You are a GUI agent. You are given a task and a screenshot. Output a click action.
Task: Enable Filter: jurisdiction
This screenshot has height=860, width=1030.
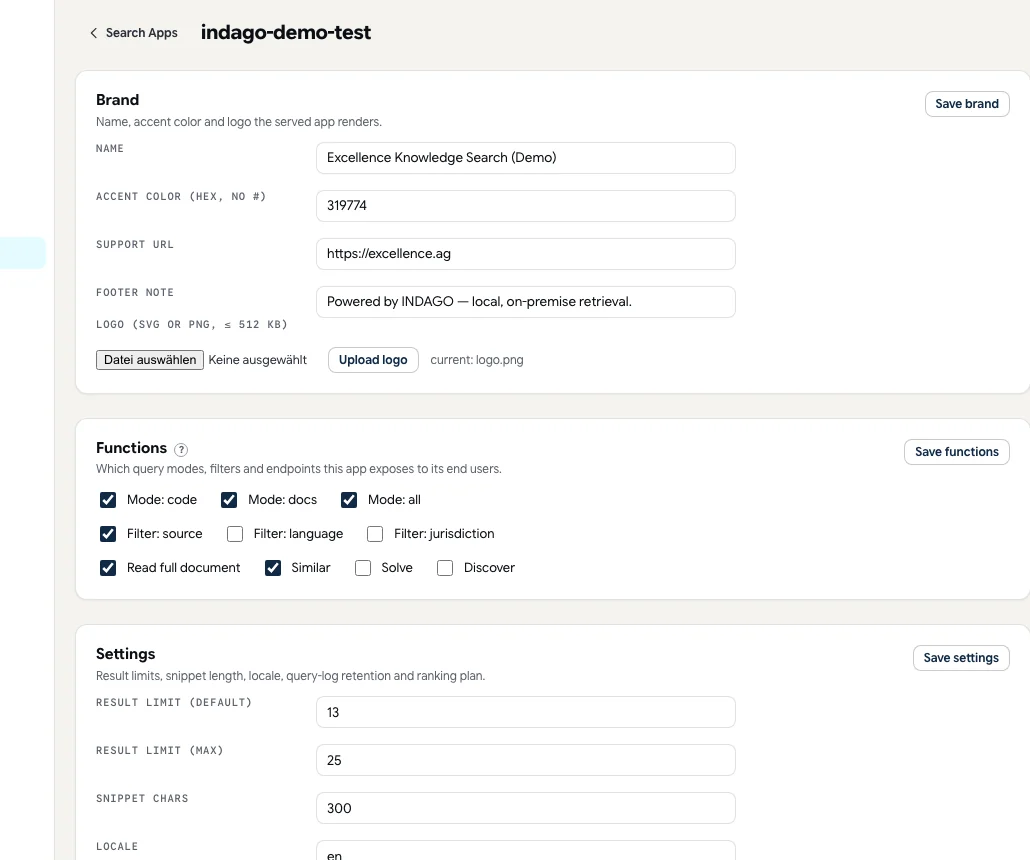(x=375, y=534)
